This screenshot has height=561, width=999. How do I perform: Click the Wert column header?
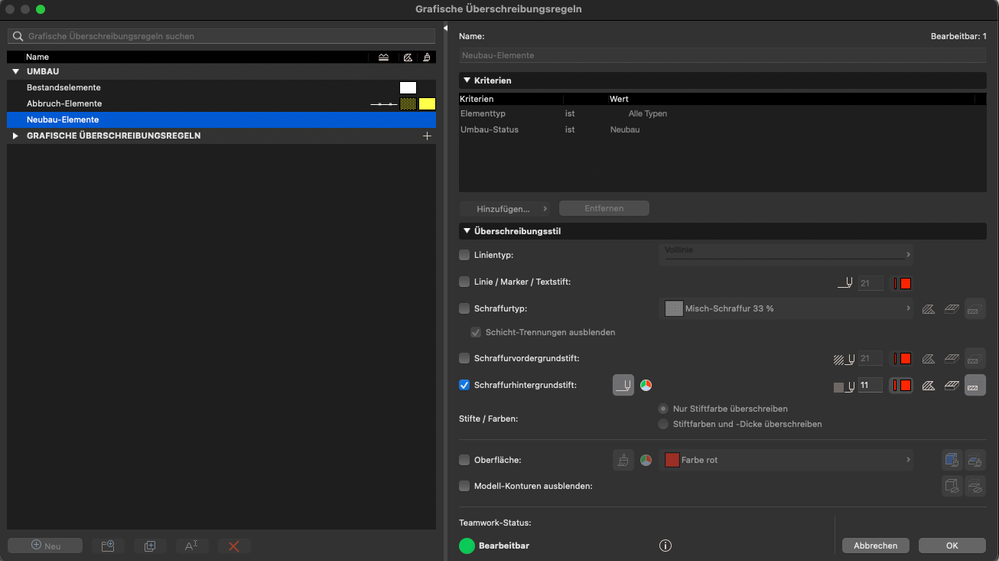pyautogui.click(x=619, y=99)
